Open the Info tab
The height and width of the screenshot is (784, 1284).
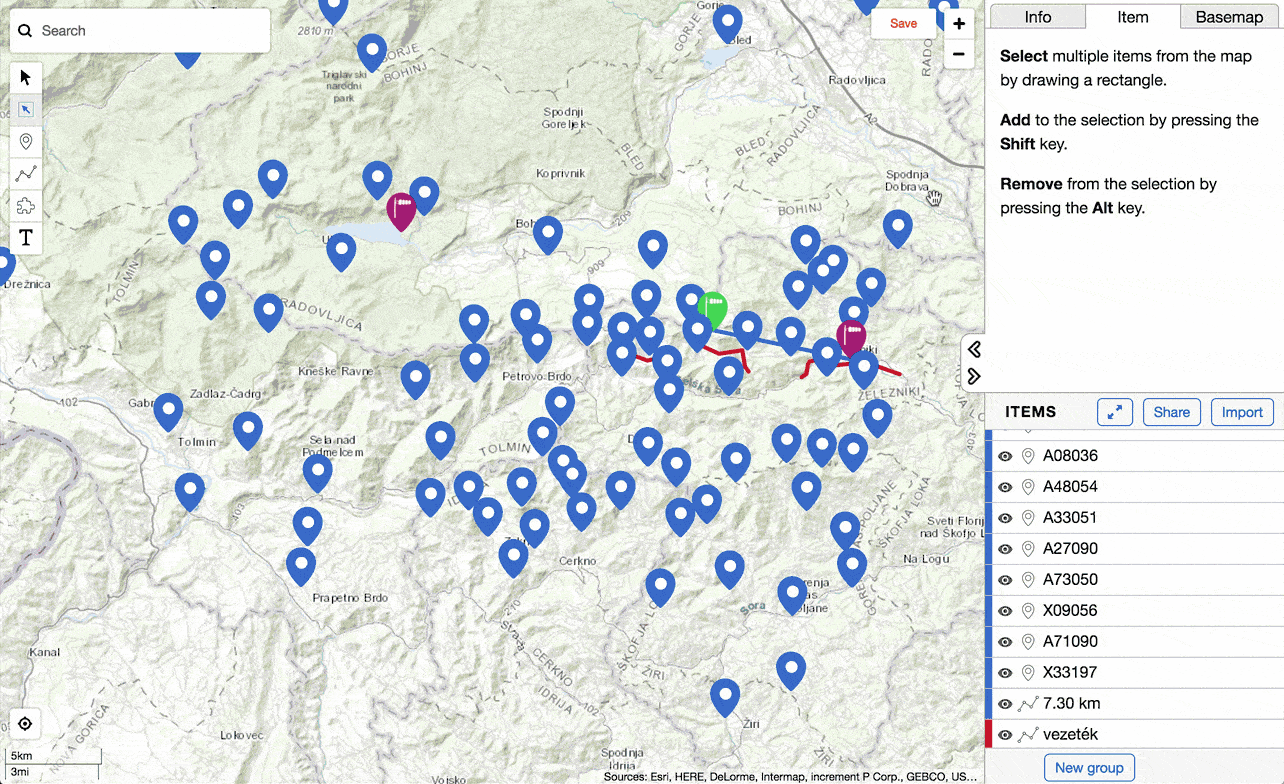pos(1037,16)
